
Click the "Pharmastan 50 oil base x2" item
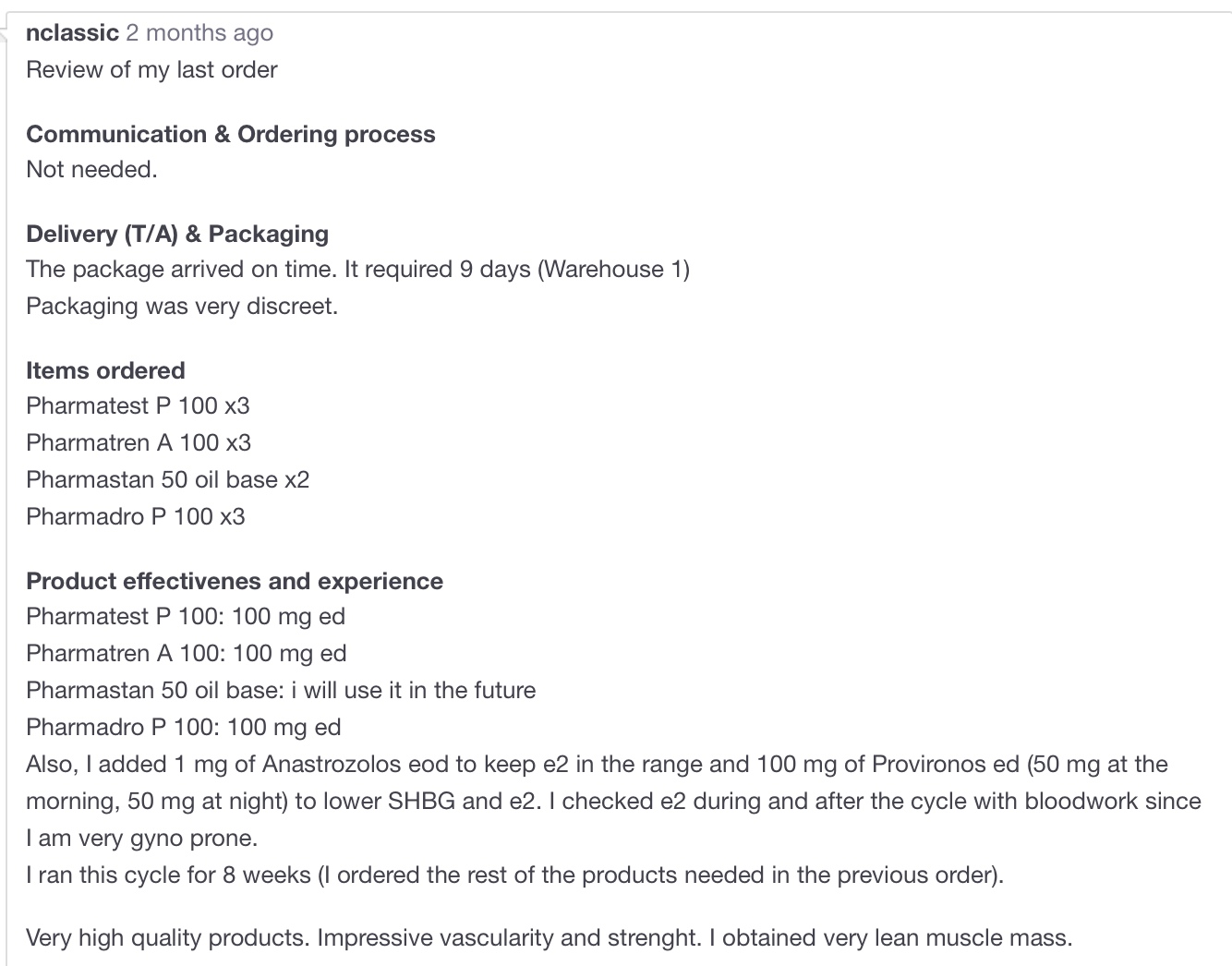coord(167,480)
